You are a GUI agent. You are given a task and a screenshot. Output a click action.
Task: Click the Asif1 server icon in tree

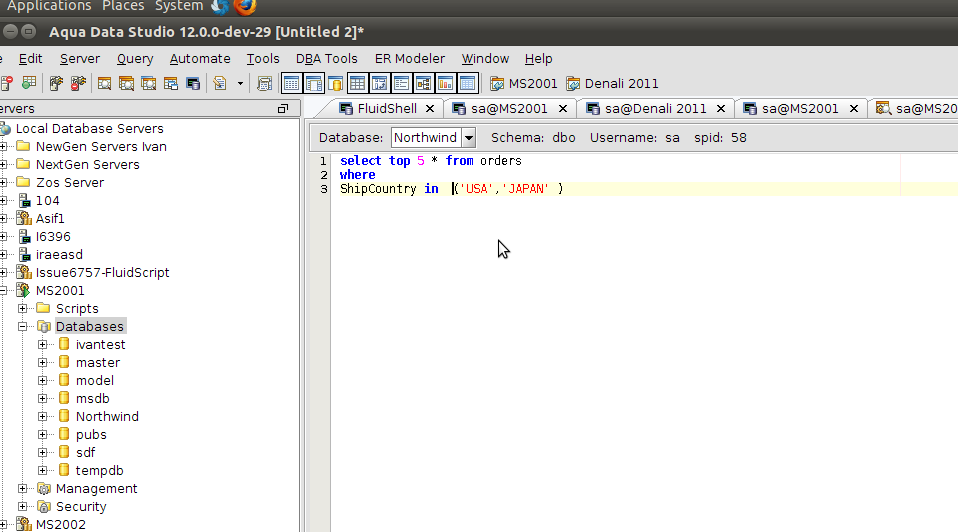pyautogui.click(x=24, y=218)
